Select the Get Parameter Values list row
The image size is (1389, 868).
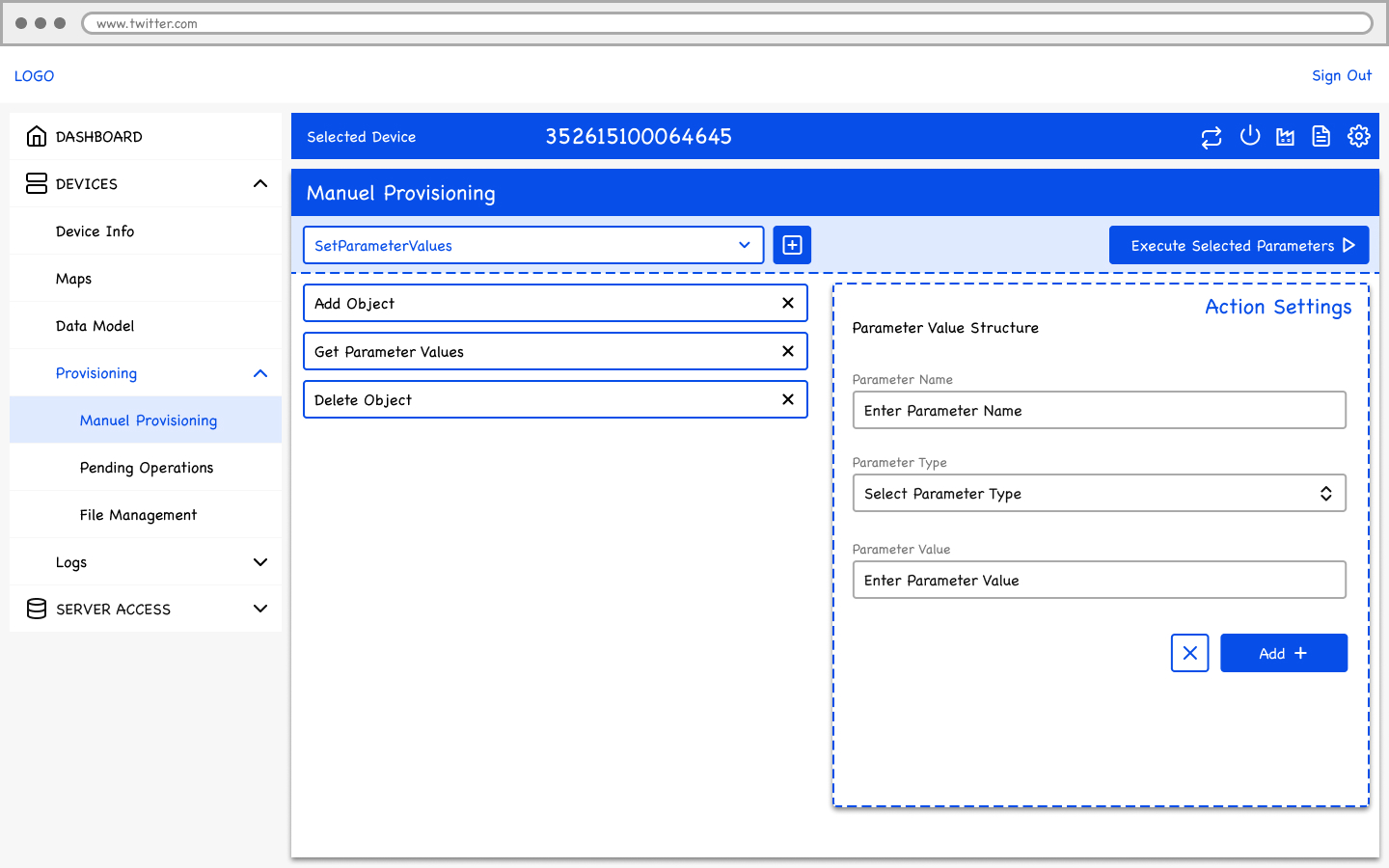click(x=556, y=351)
